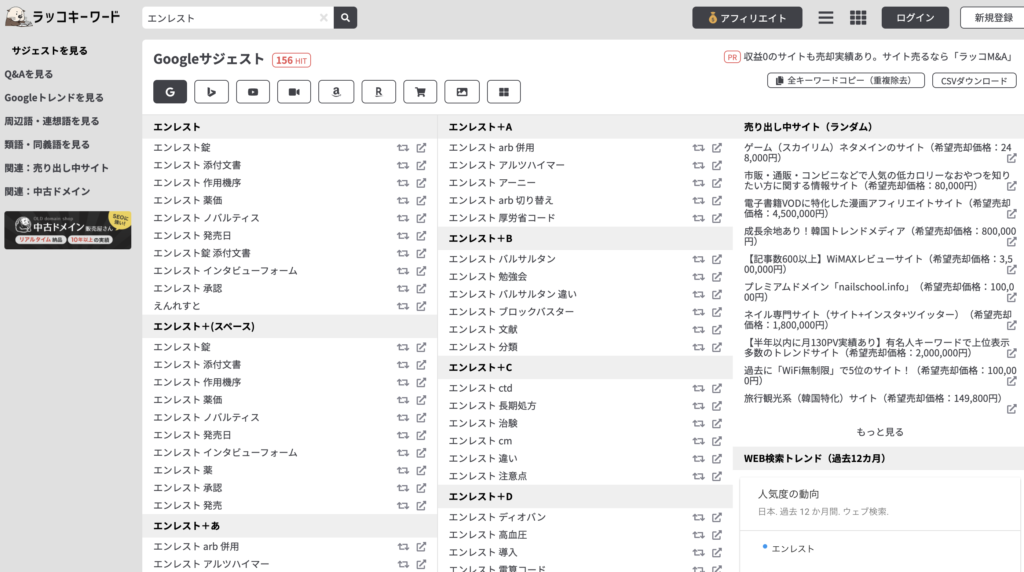The height and width of the screenshot is (572, 1024).
Task: Select the Google suggest source icon
Action: point(170,92)
